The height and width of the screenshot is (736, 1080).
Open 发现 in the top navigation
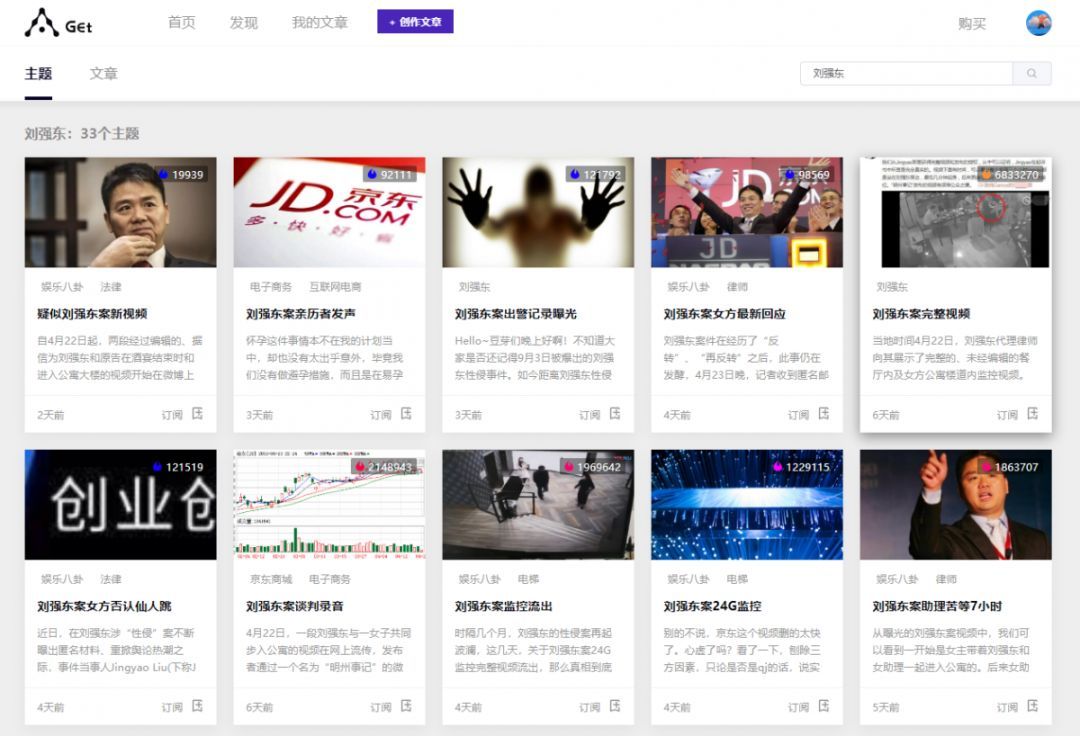click(244, 23)
